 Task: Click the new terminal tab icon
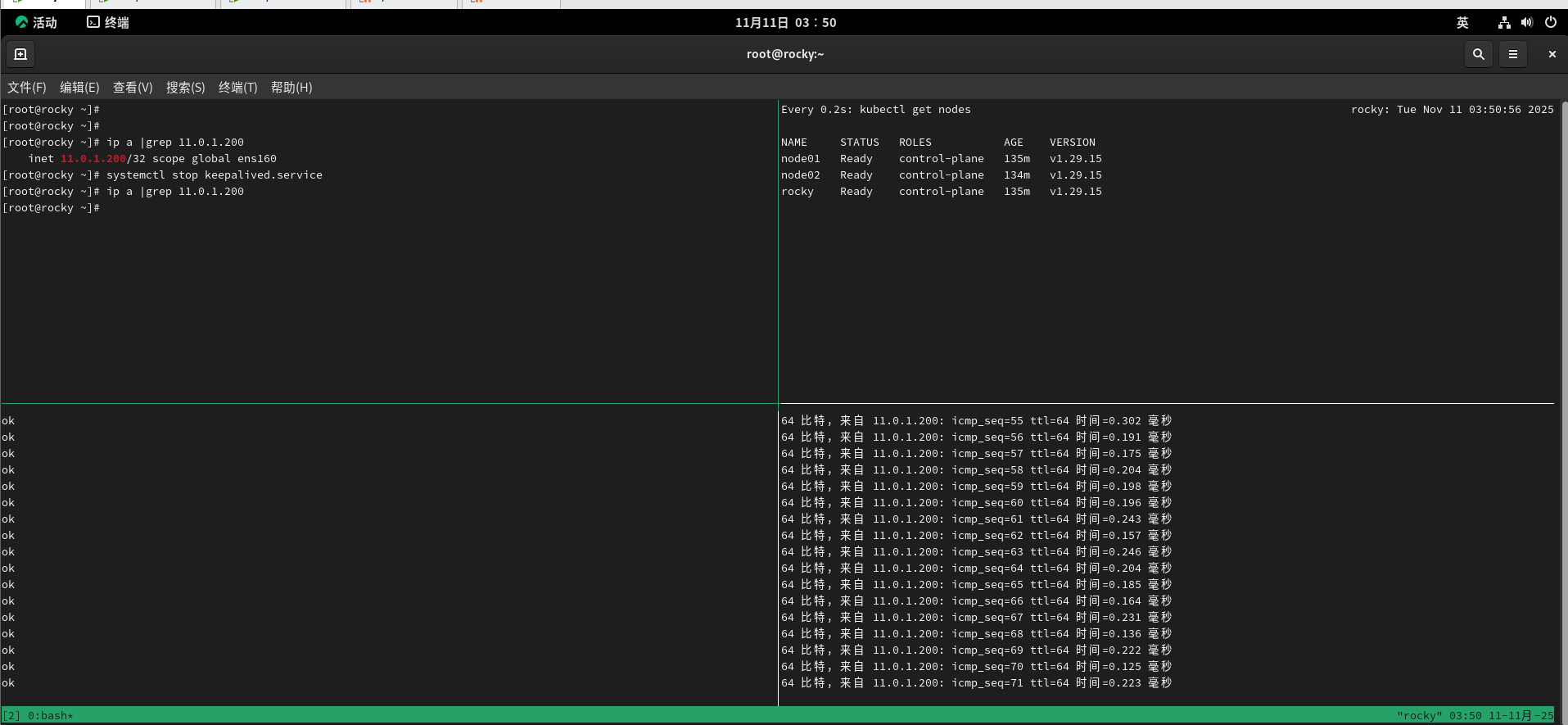[x=20, y=54]
